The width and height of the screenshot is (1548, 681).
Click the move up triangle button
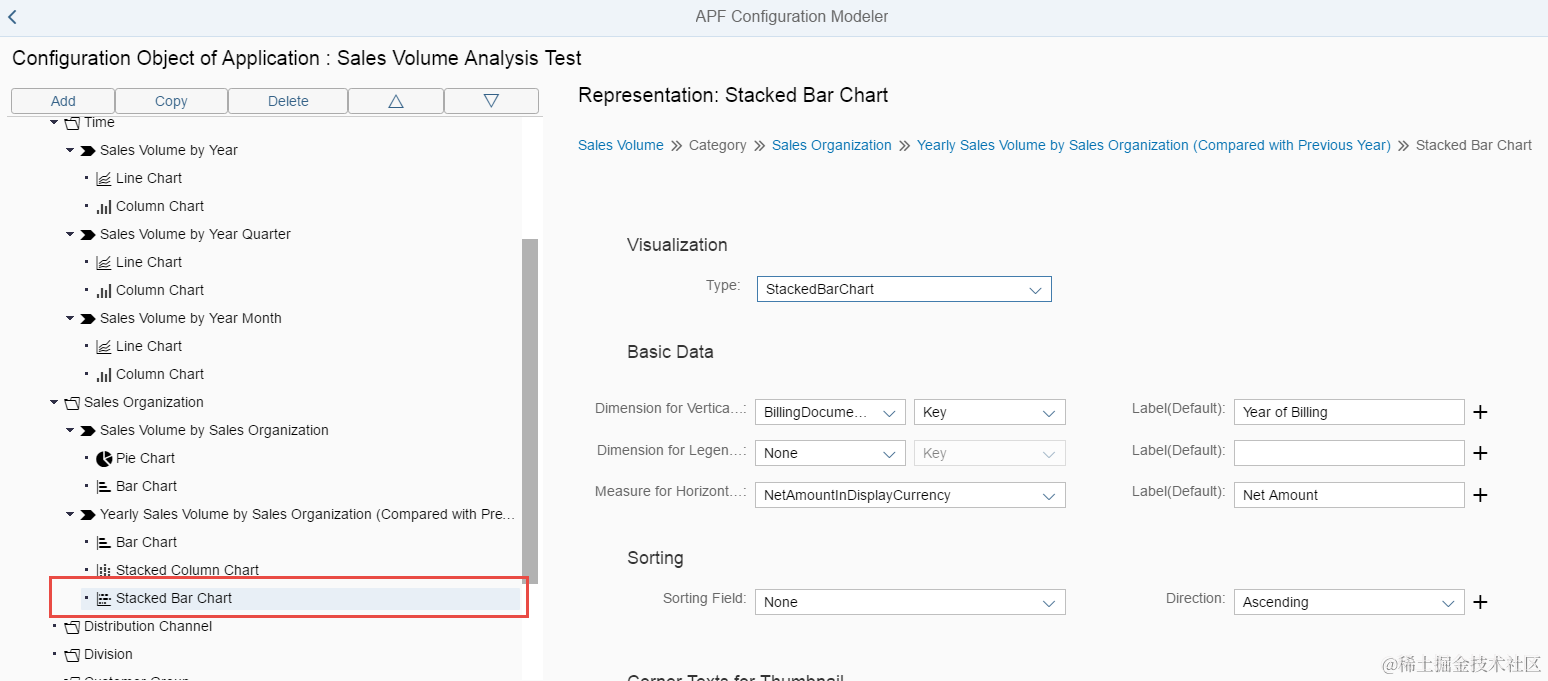coord(395,101)
